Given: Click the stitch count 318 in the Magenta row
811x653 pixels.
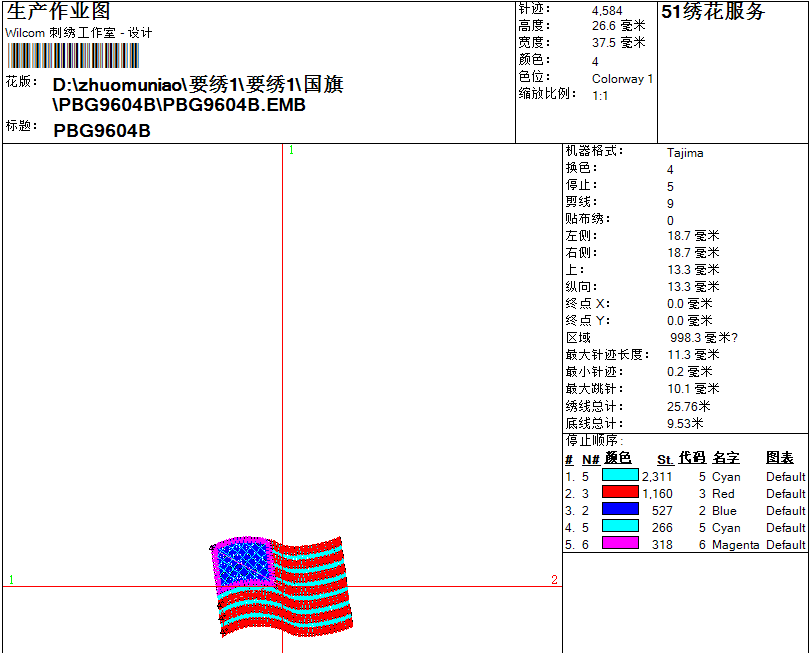Looking at the screenshot, I should click(x=662, y=545).
